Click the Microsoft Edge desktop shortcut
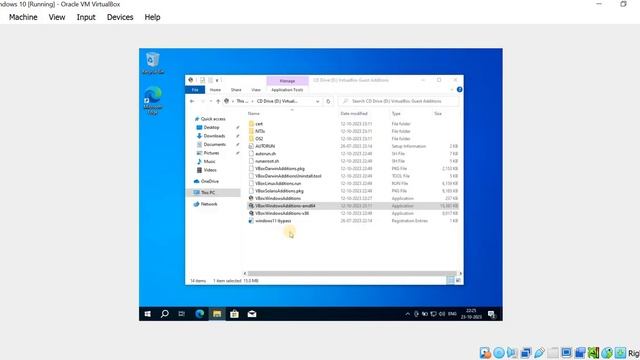The image size is (640, 360). pyautogui.click(x=153, y=100)
